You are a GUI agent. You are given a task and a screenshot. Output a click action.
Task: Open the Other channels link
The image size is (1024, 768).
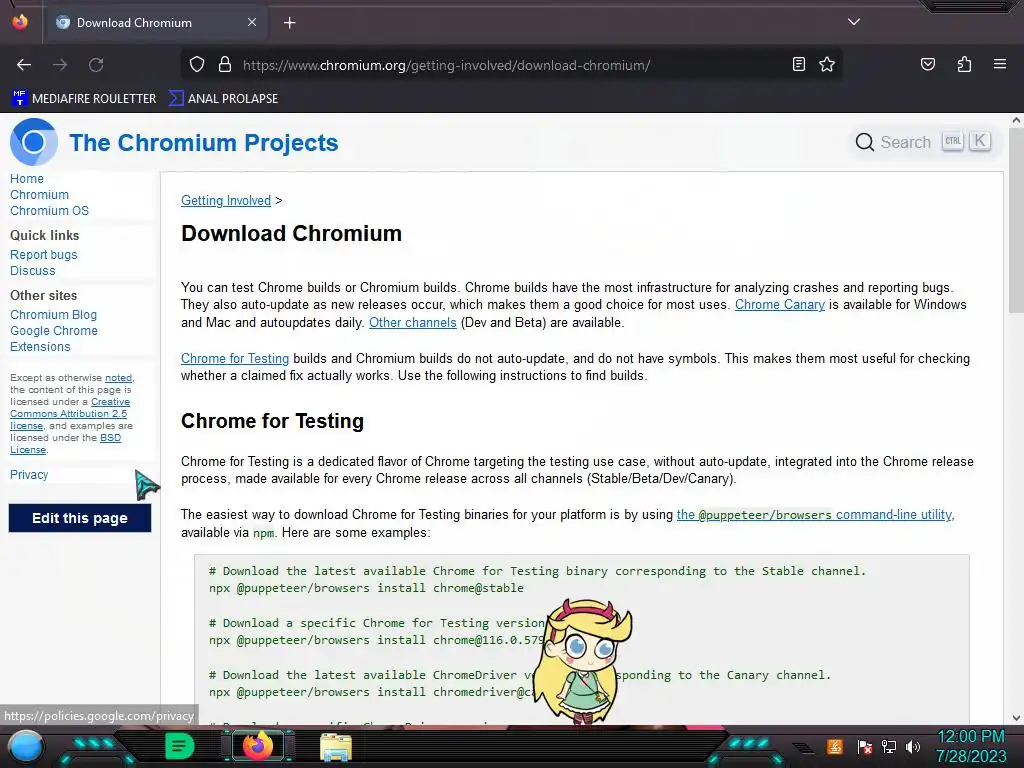click(x=413, y=322)
